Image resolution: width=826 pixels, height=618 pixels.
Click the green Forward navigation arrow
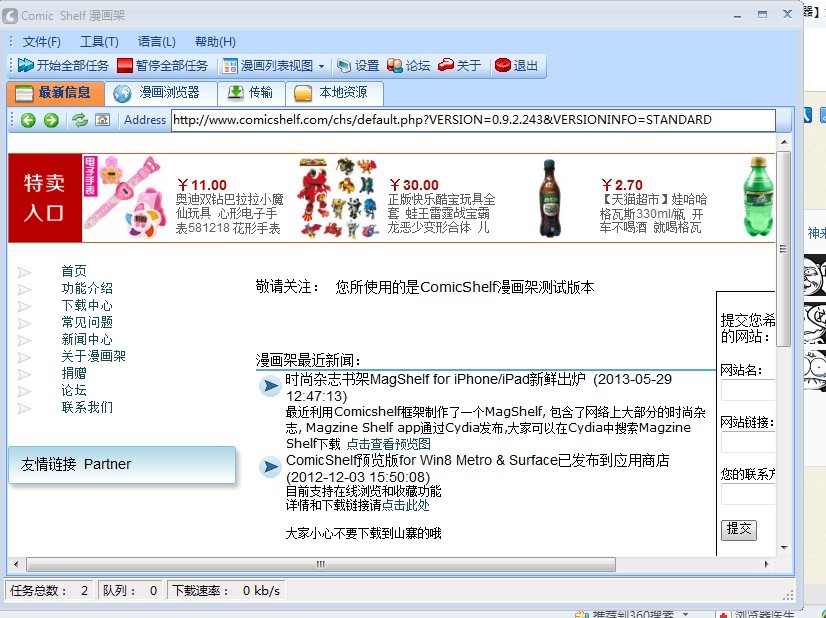point(51,120)
